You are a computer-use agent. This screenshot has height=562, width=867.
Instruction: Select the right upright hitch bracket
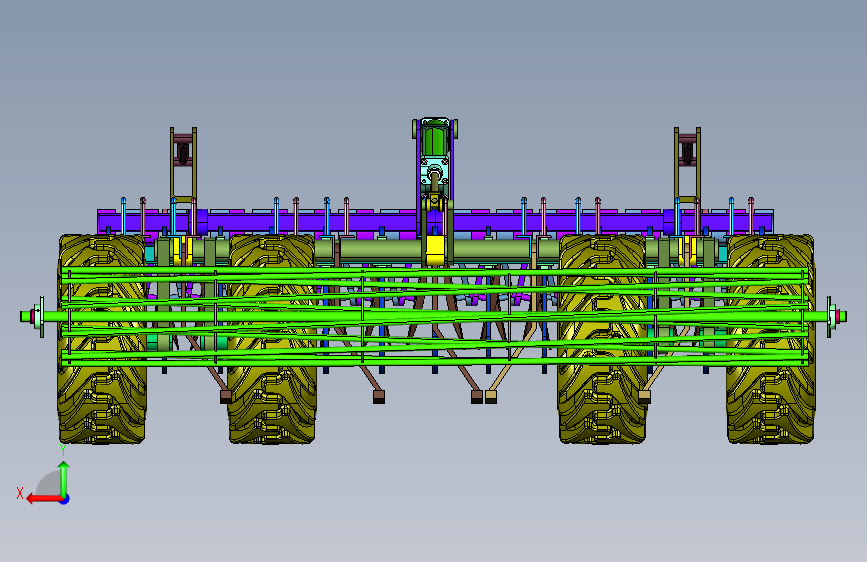[687, 163]
